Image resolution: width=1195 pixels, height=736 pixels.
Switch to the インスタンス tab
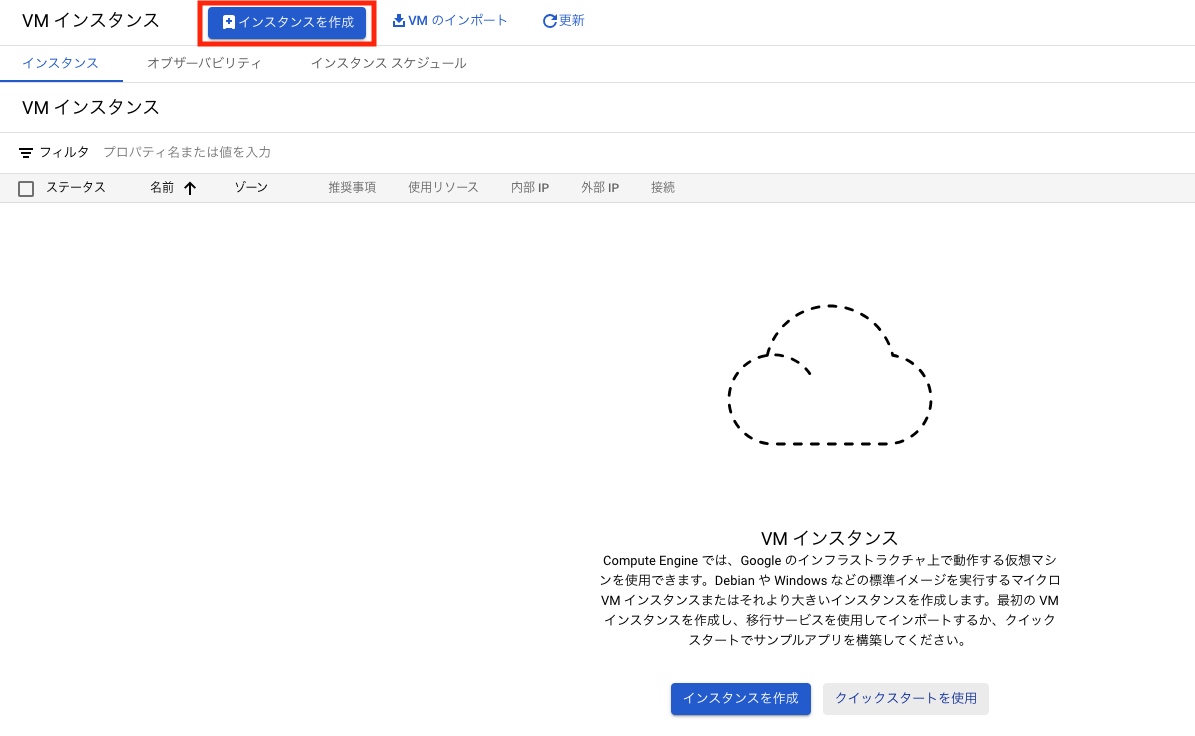pyautogui.click(x=60, y=63)
